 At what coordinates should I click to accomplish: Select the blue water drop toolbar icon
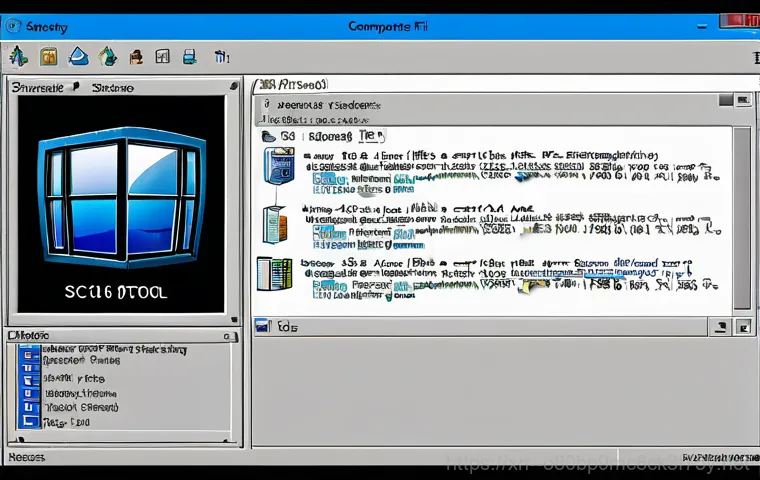80,56
